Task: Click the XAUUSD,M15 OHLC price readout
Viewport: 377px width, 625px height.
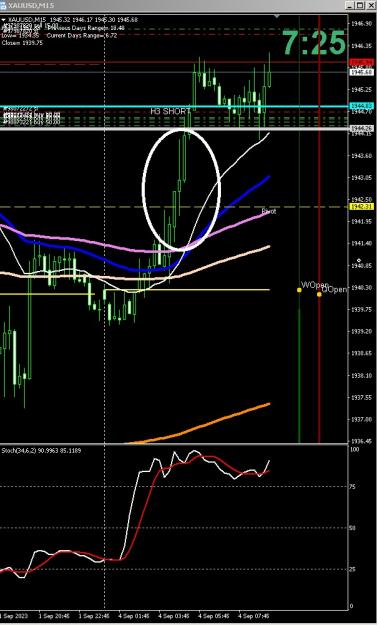Action: pos(72,20)
